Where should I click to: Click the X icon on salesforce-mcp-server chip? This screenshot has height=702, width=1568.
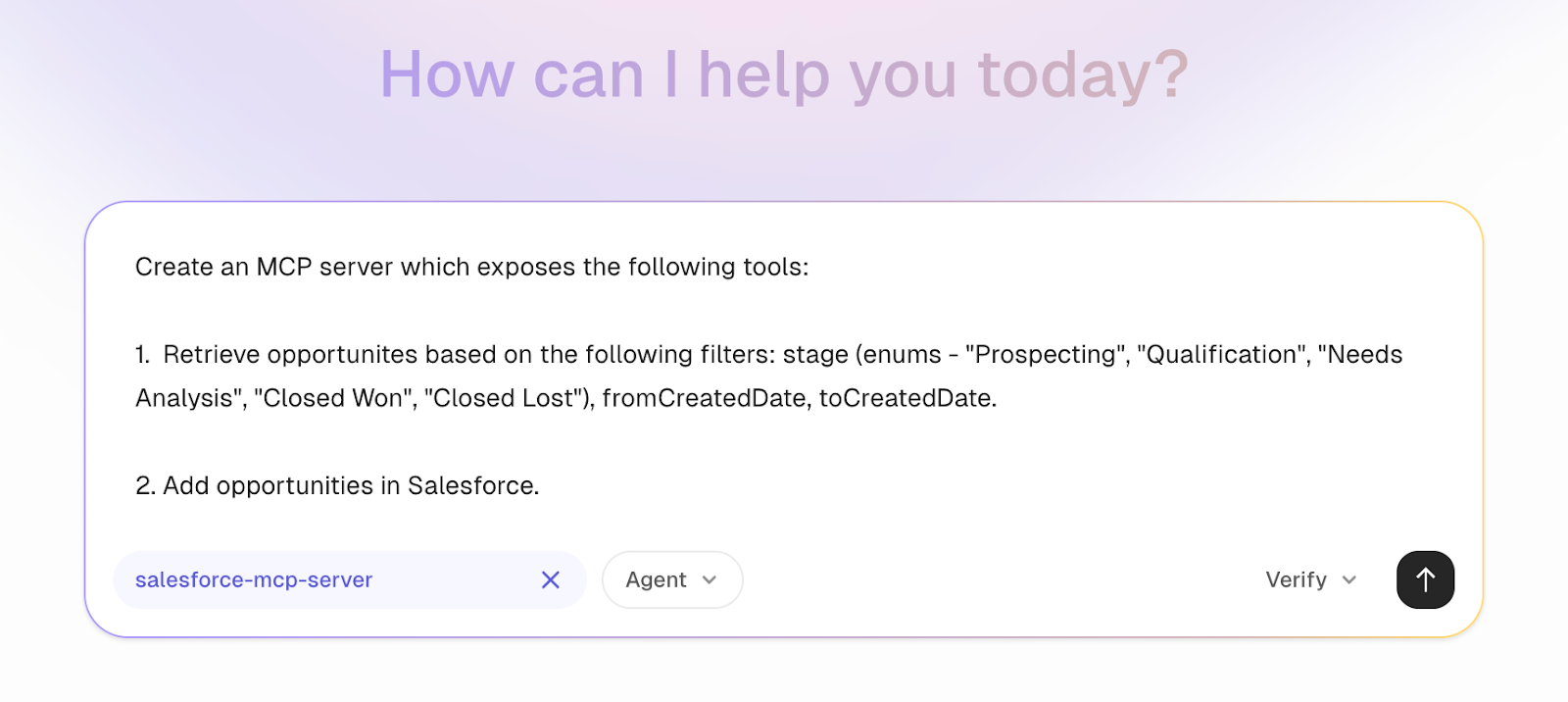550,579
